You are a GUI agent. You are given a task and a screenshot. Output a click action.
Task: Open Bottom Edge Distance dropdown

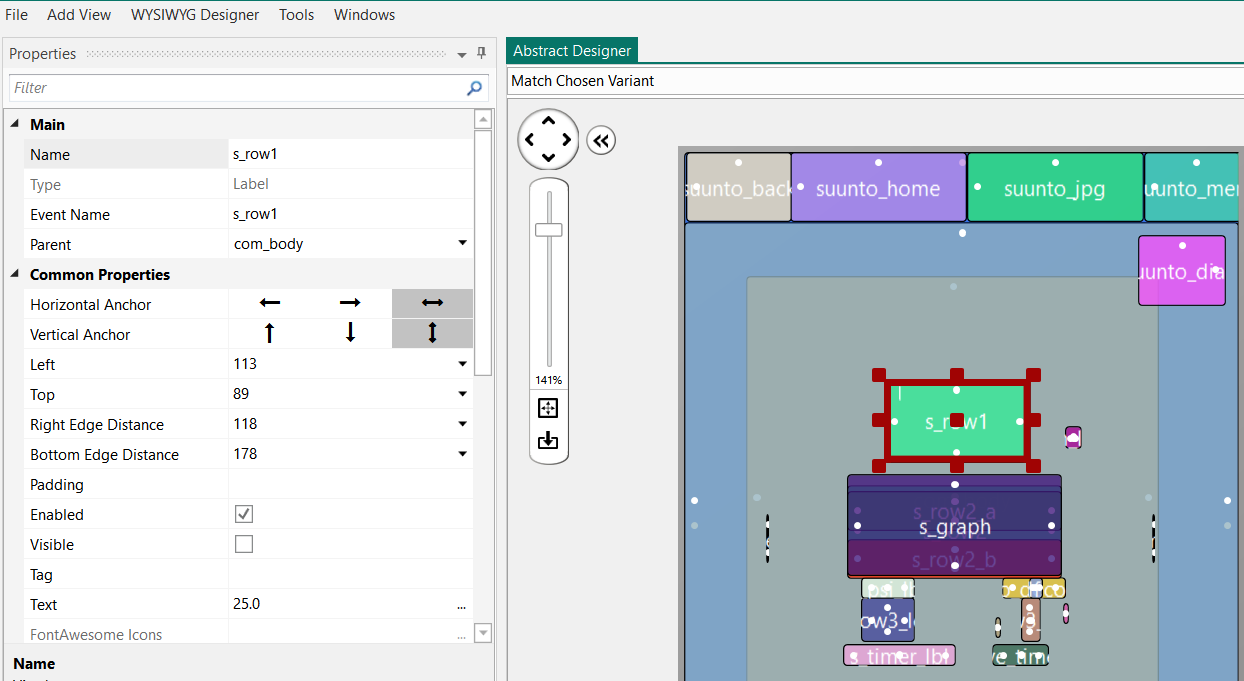(462, 454)
